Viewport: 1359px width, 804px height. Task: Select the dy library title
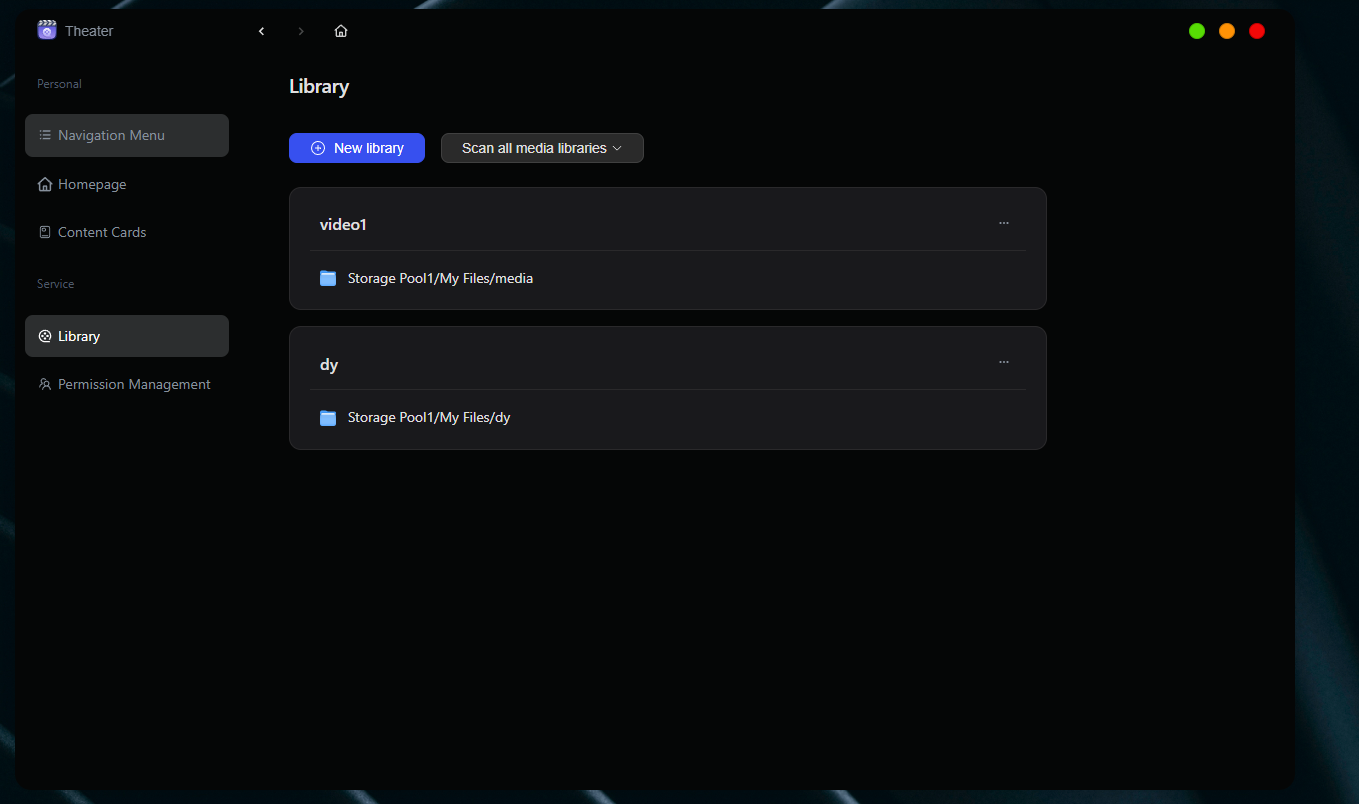coord(329,365)
